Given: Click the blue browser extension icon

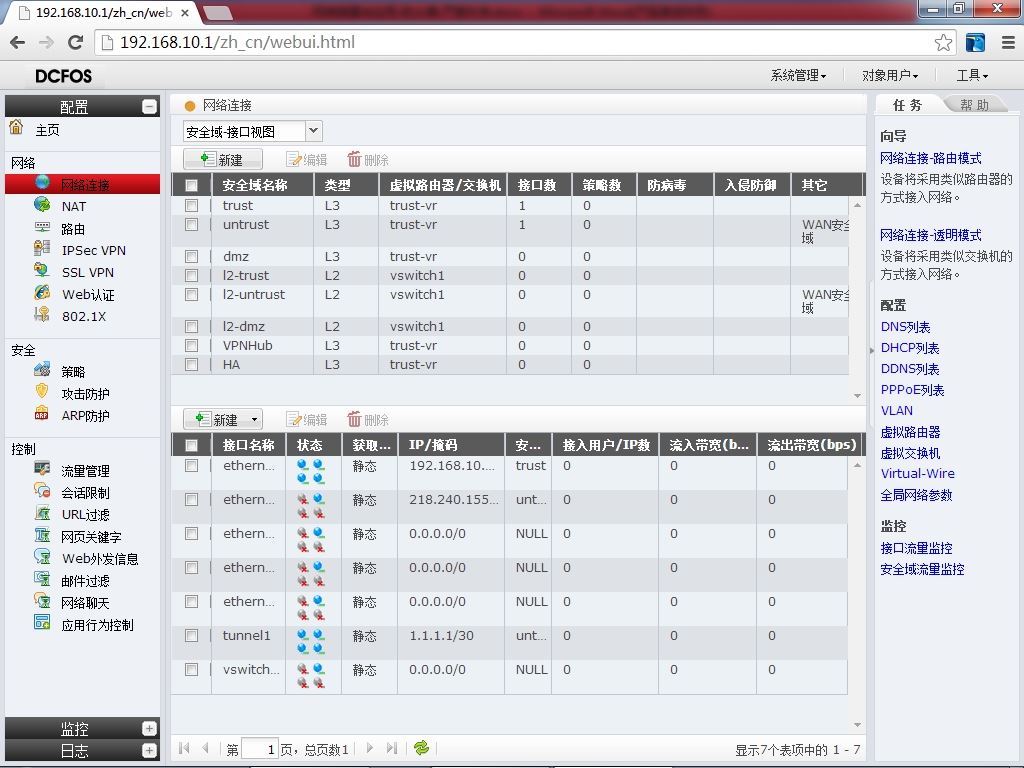Looking at the screenshot, I should tap(975, 42).
